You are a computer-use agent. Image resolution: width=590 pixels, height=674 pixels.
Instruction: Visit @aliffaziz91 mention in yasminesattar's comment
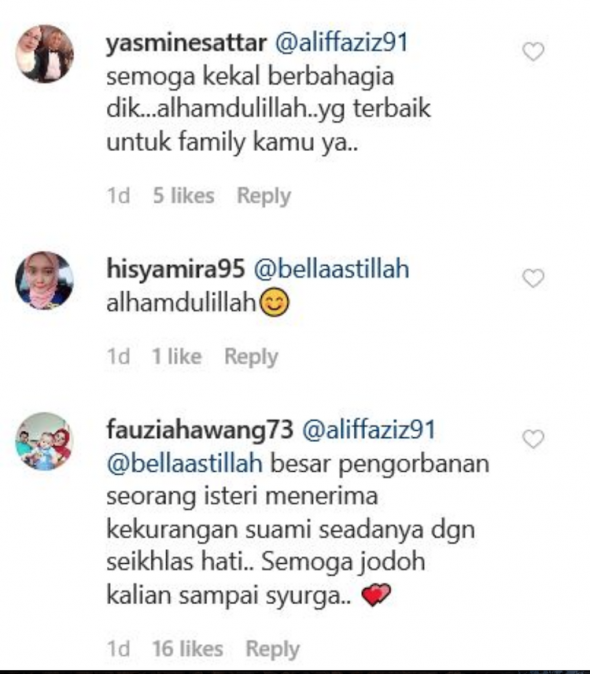(342, 43)
